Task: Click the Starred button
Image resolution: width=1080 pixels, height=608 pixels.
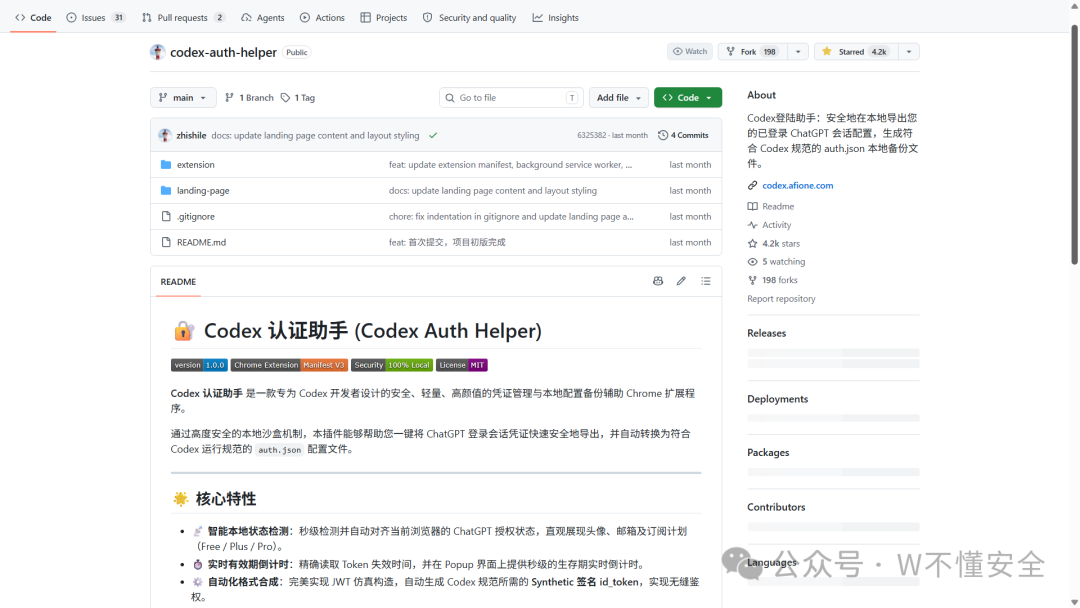Action: coord(856,52)
